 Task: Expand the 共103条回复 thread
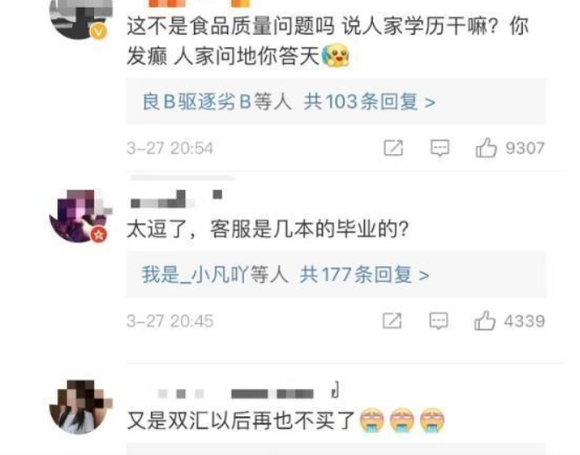(x=369, y=102)
